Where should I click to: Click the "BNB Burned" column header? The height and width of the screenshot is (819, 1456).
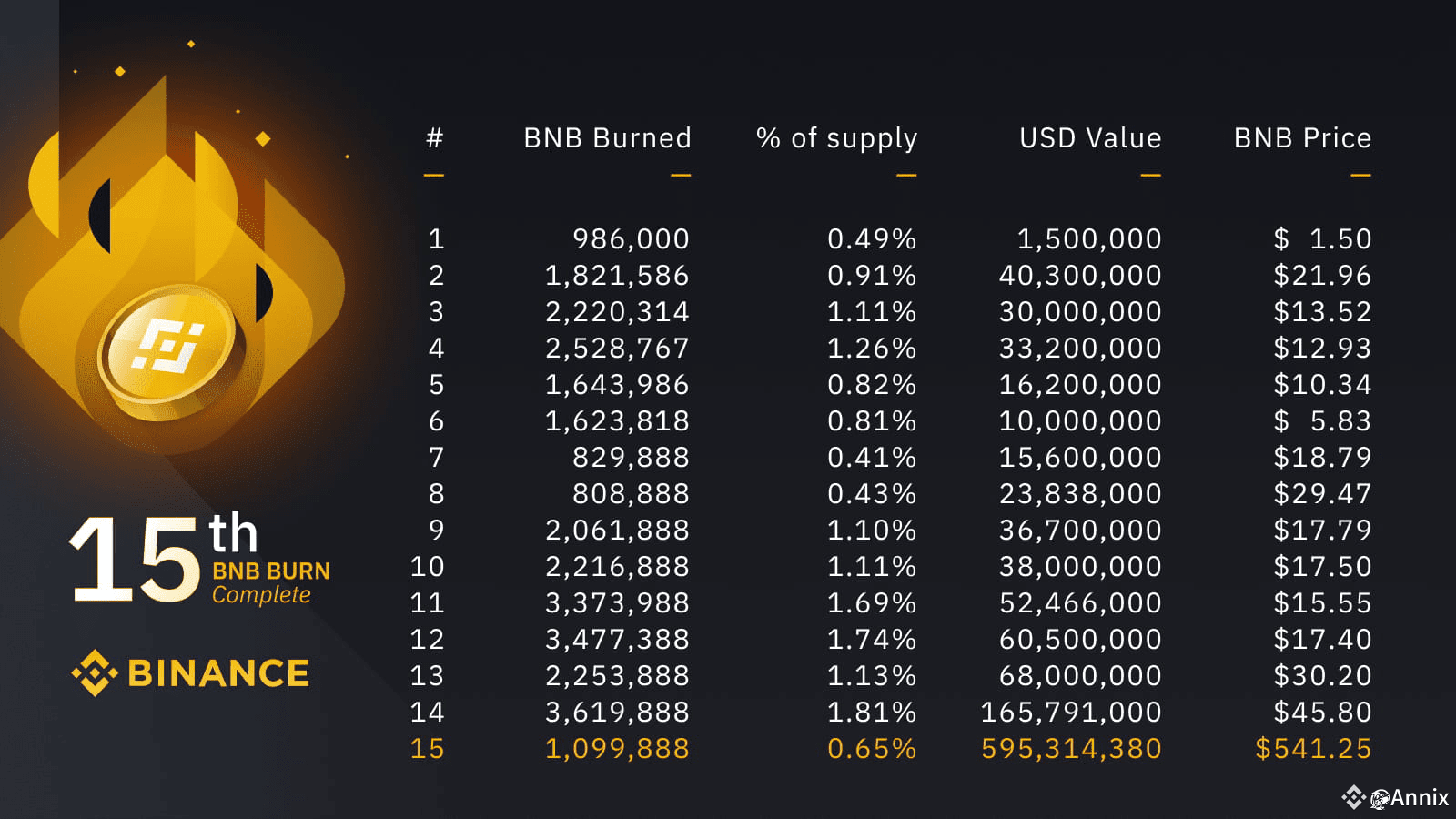click(607, 138)
